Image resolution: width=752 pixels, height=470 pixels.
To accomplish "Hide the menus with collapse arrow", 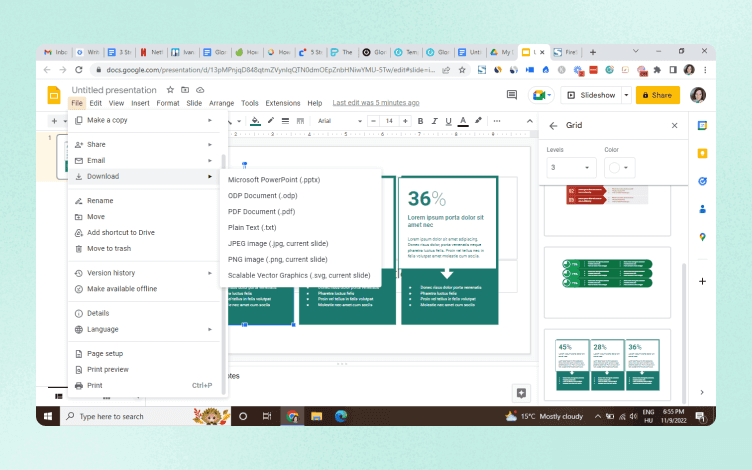I will click(529, 121).
